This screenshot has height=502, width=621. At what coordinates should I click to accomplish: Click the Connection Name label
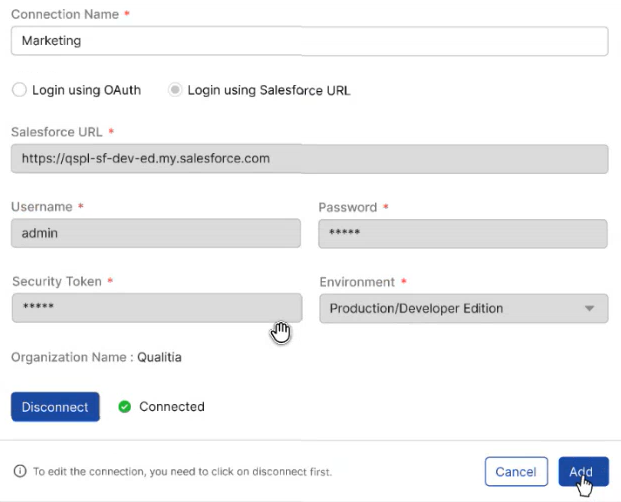[x=66, y=15]
